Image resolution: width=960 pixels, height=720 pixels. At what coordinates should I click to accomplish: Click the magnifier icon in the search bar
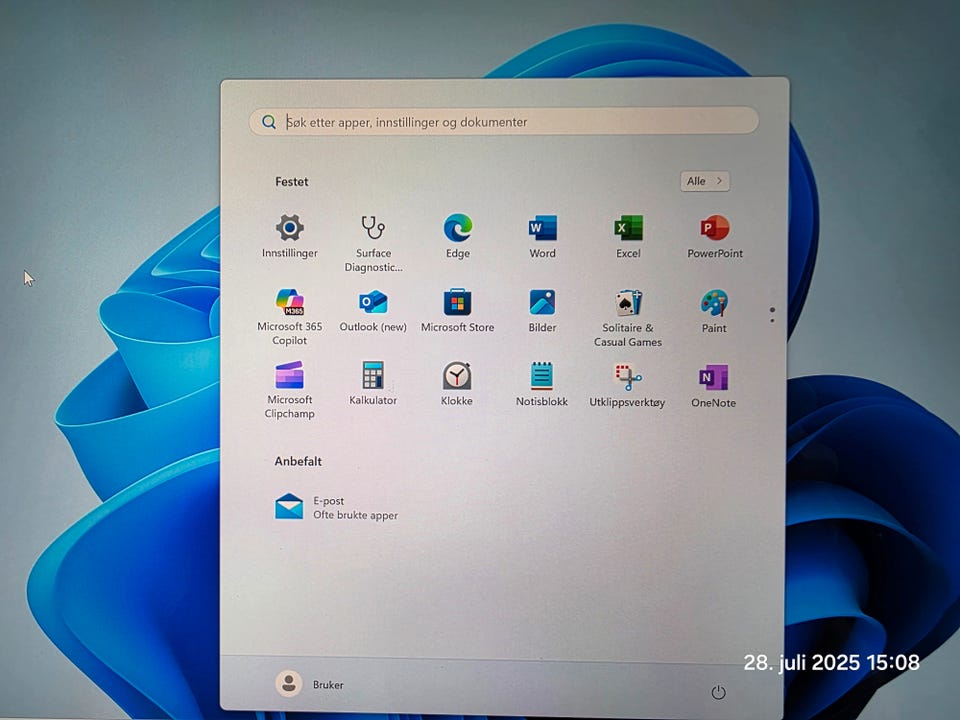point(269,122)
